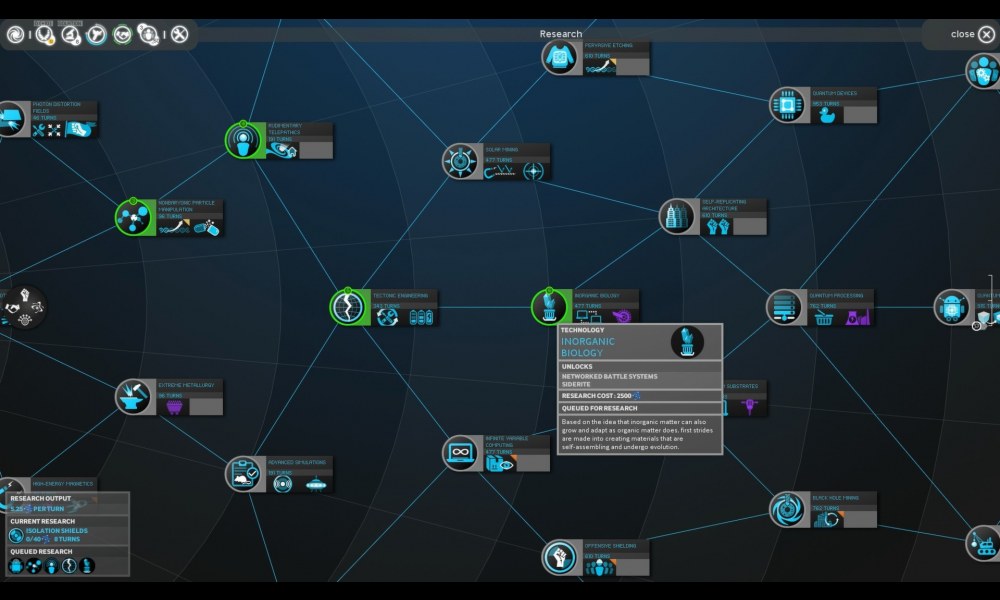Click the faction relations cluster icon at left edge
The width and height of the screenshot is (1000, 600).
click(x=24, y=307)
